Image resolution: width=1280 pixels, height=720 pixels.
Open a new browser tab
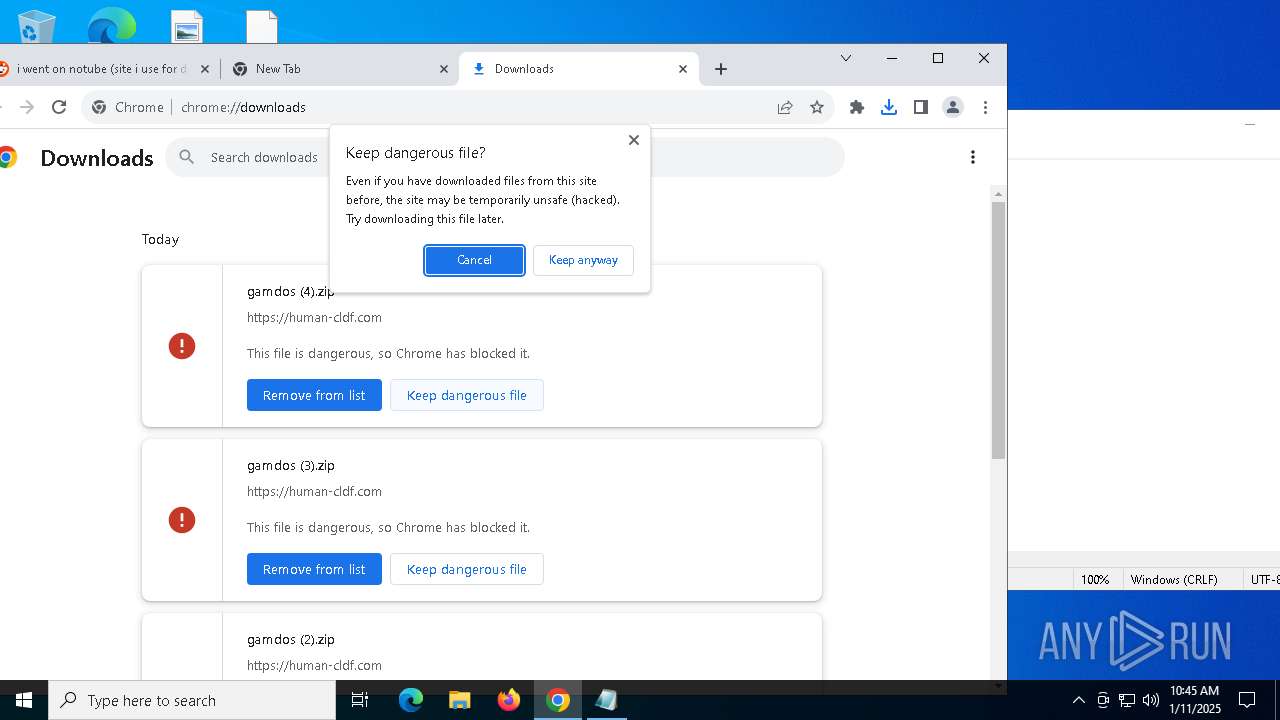coord(721,69)
